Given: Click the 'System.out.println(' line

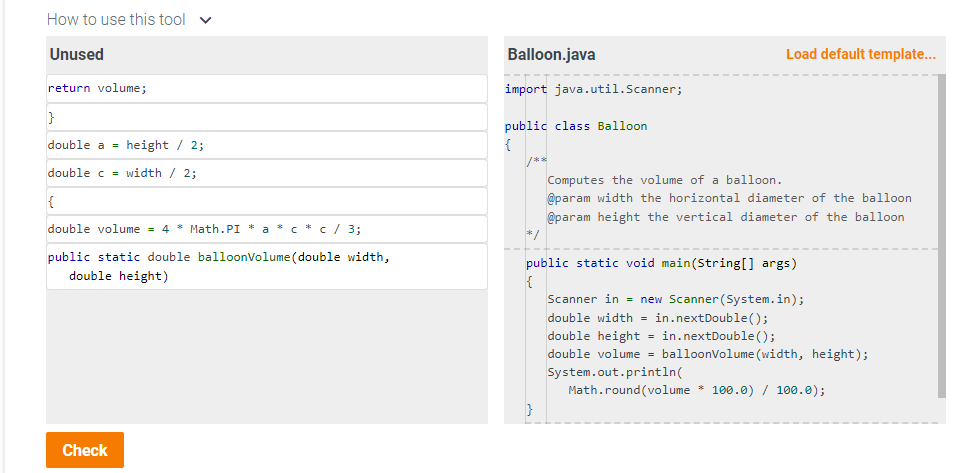Looking at the screenshot, I should [x=614, y=372].
